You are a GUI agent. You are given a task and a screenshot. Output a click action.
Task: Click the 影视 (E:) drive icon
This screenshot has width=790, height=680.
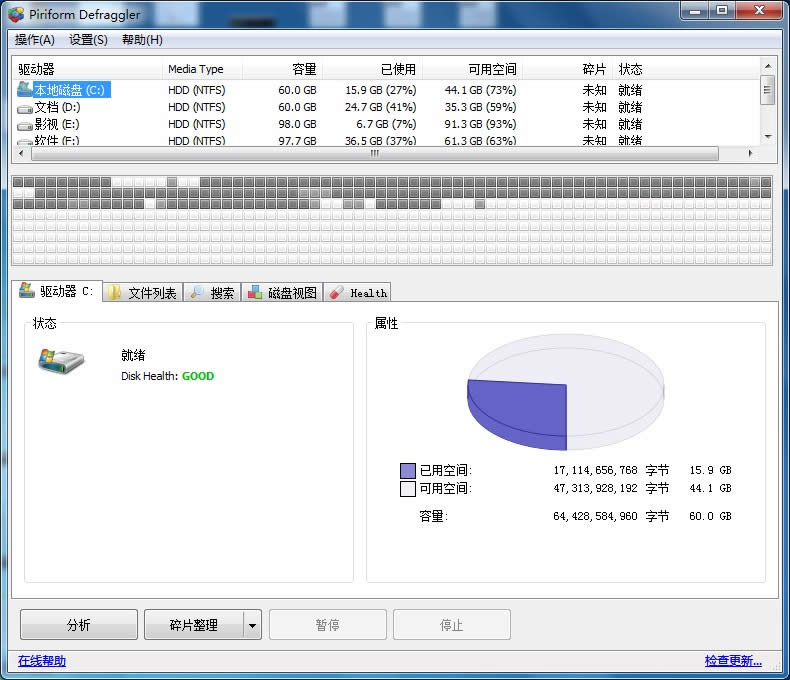(25, 124)
